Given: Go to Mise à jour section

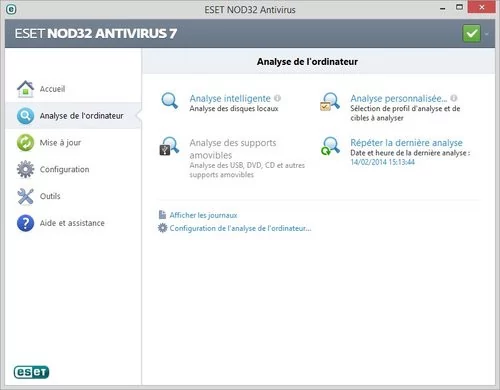Looking at the screenshot, I should coord(60,143).
